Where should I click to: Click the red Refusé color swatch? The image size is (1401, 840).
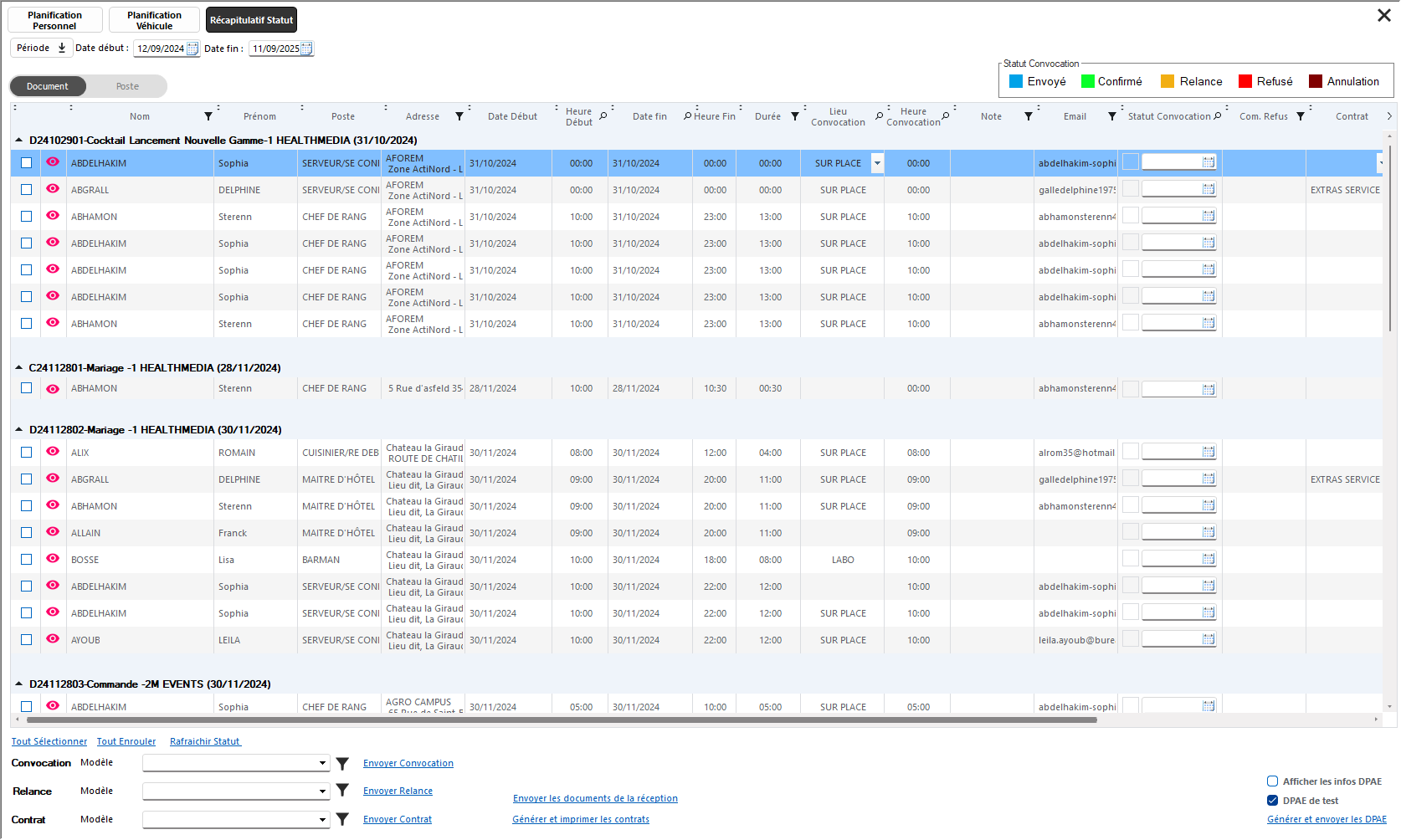(x=1244, y=81)
